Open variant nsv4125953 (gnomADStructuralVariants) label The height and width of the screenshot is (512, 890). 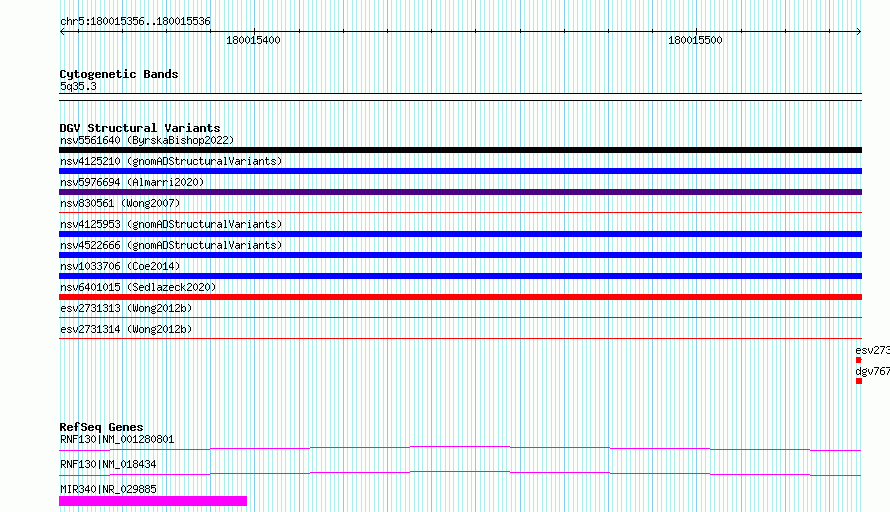(x=171, y=224)
